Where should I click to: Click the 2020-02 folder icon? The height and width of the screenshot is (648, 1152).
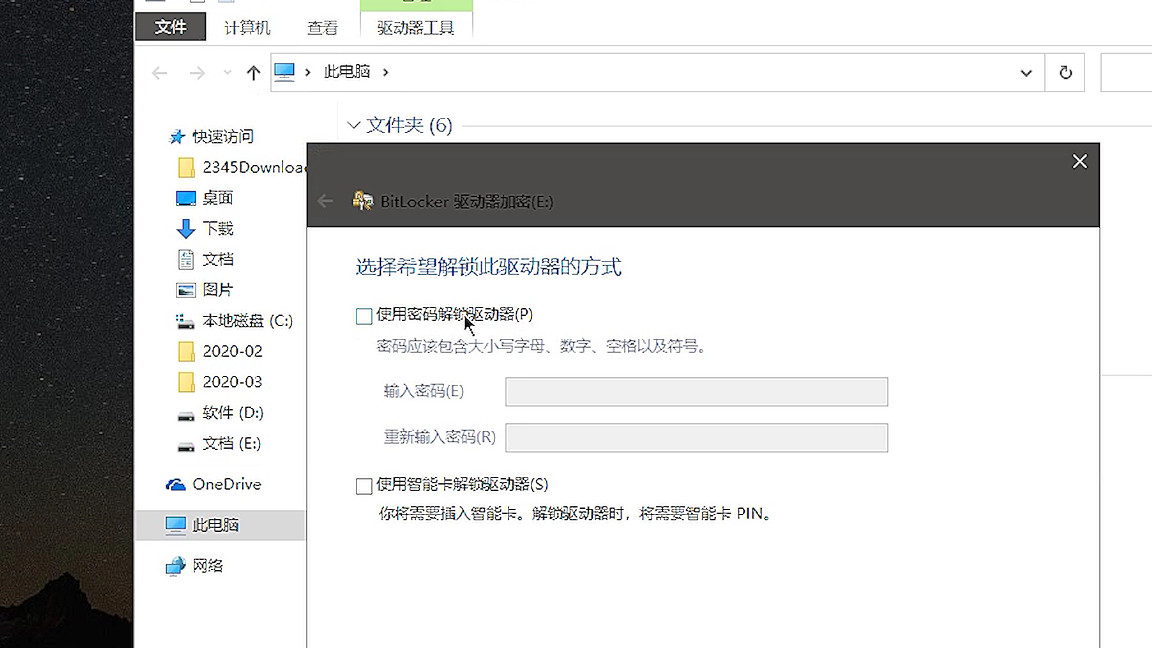click(x=186, y=351)
